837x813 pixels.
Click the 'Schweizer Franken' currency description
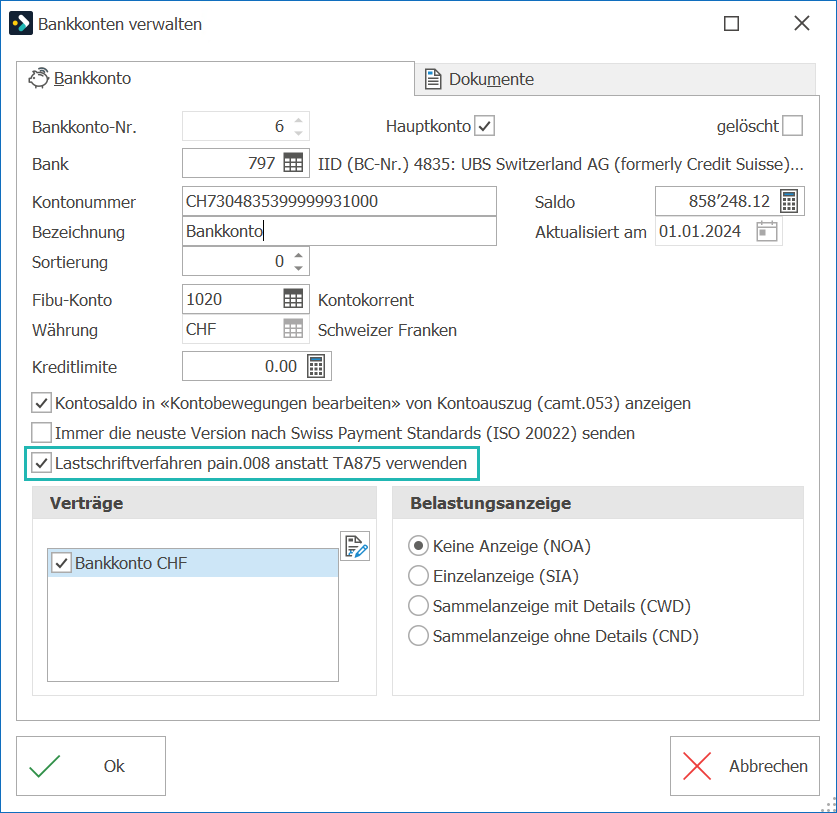[x=388, y=330]
